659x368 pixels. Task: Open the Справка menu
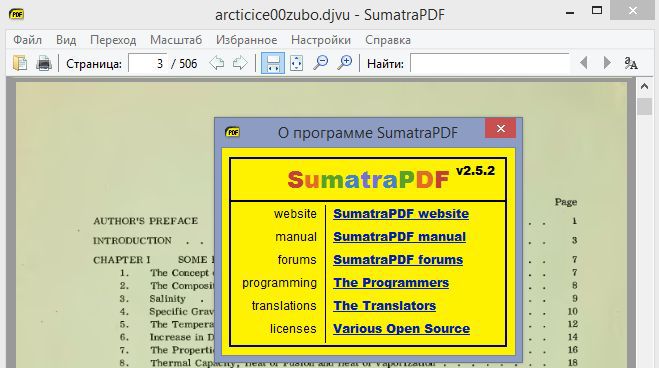(x=387, y=40)
